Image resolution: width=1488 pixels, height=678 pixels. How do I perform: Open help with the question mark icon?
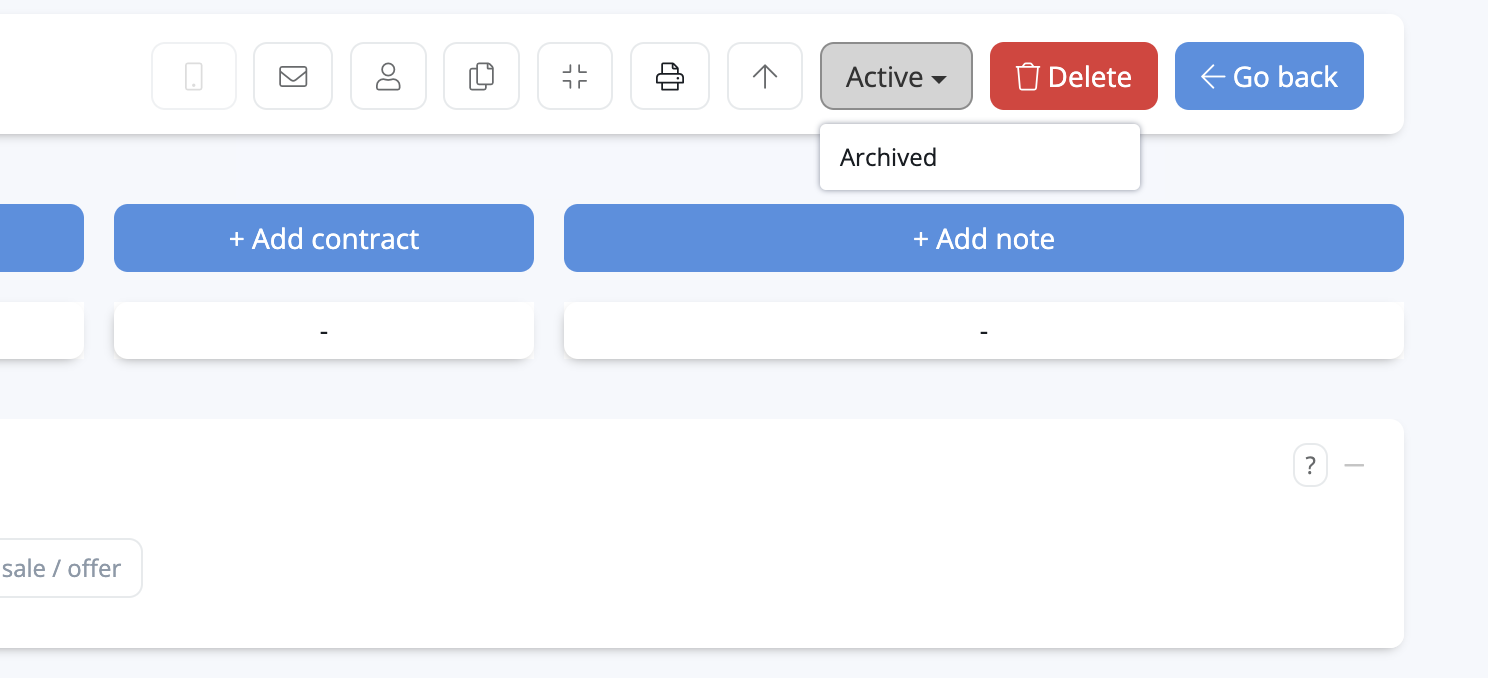[1310, 465]
